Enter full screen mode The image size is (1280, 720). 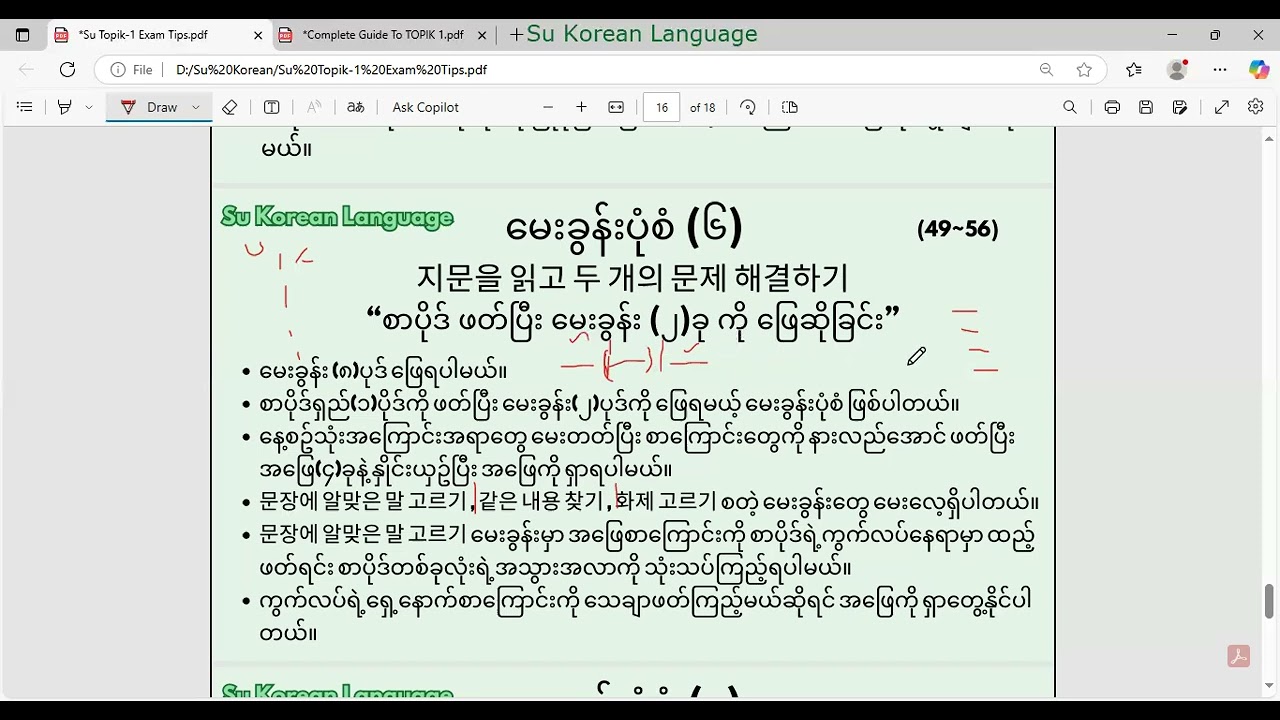point(1222,107)
